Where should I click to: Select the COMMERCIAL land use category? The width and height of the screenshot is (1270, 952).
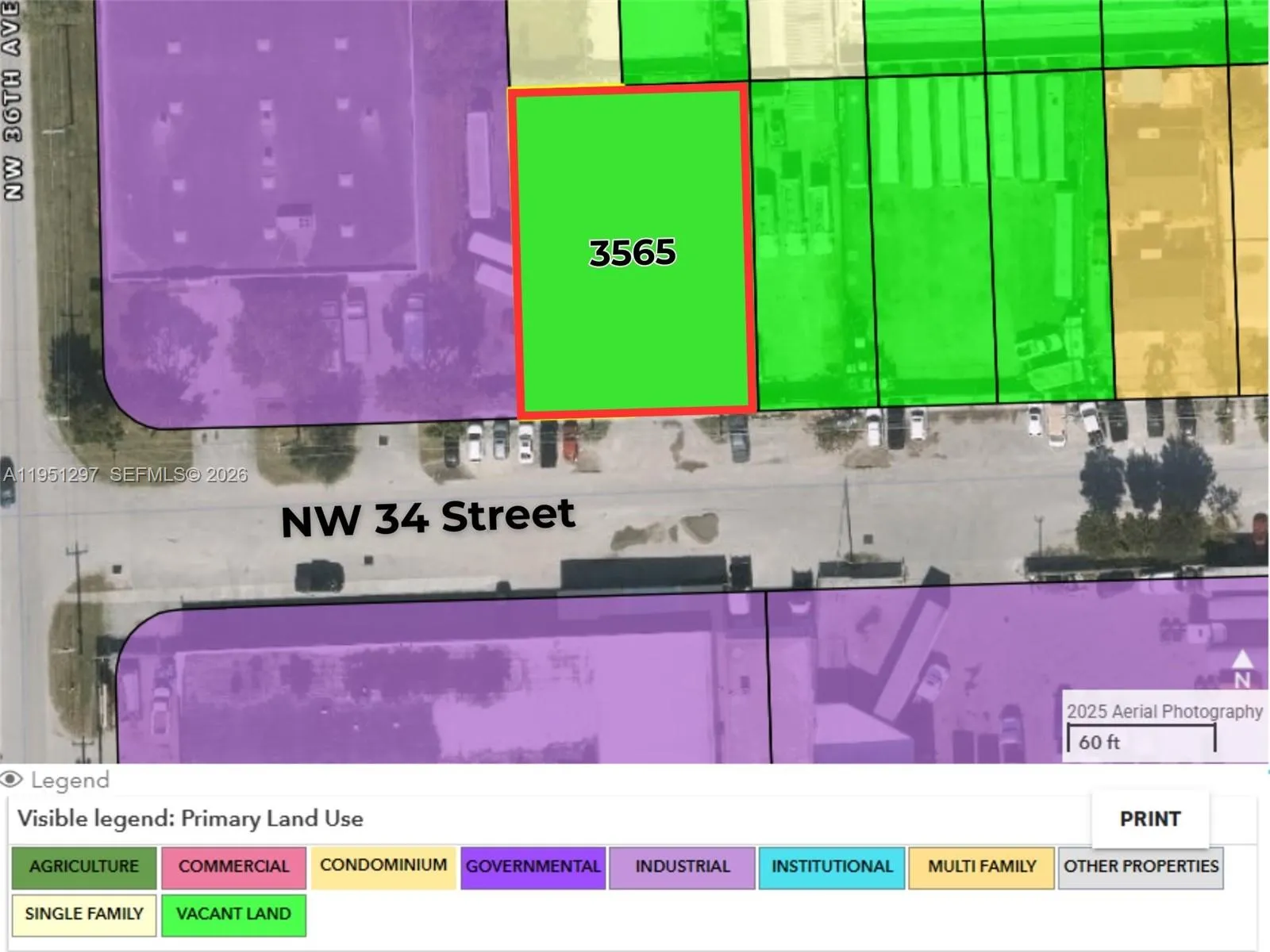234,866
